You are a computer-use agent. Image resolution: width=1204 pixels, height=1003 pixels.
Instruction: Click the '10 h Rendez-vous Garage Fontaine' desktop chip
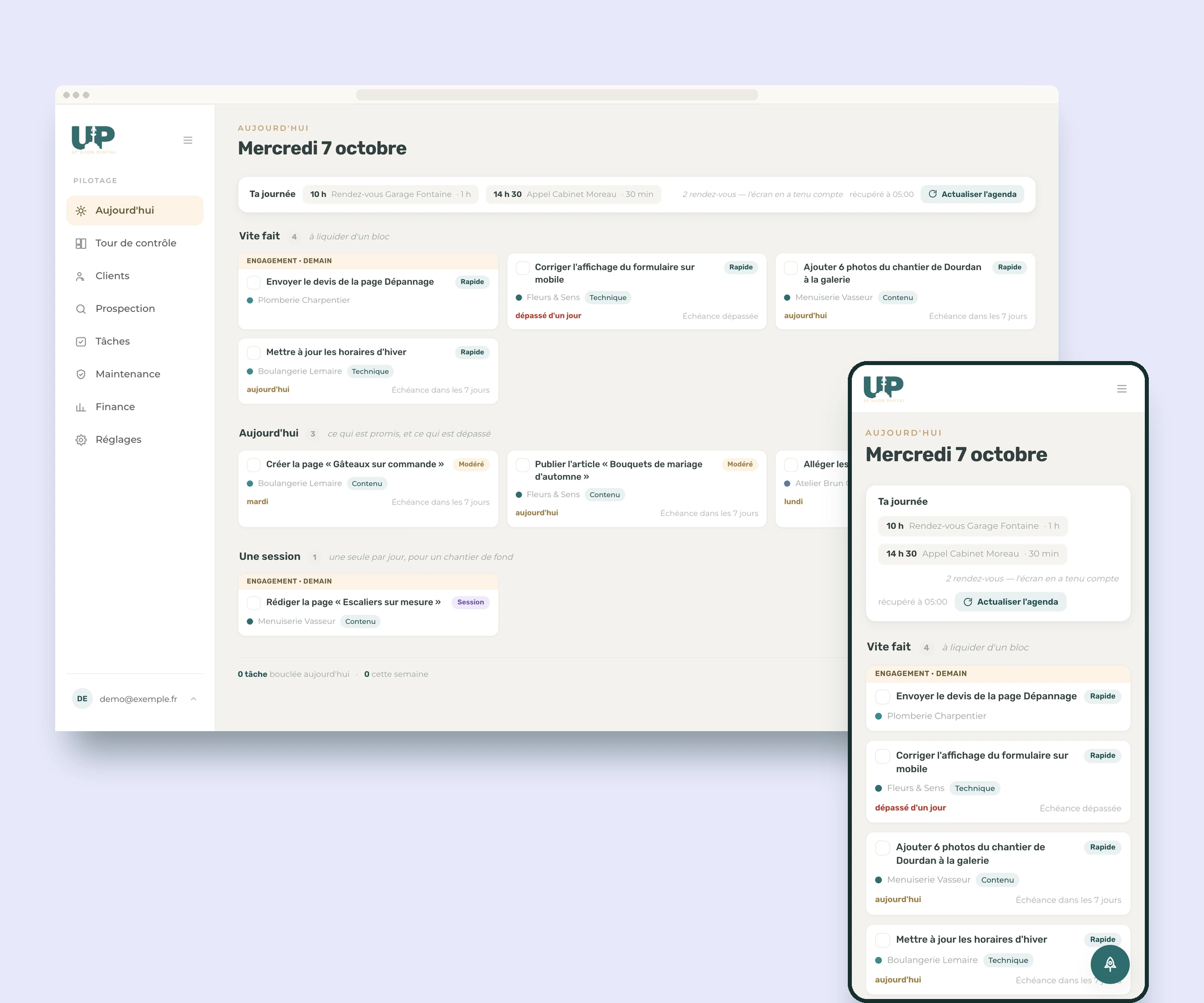pos(390,194)
